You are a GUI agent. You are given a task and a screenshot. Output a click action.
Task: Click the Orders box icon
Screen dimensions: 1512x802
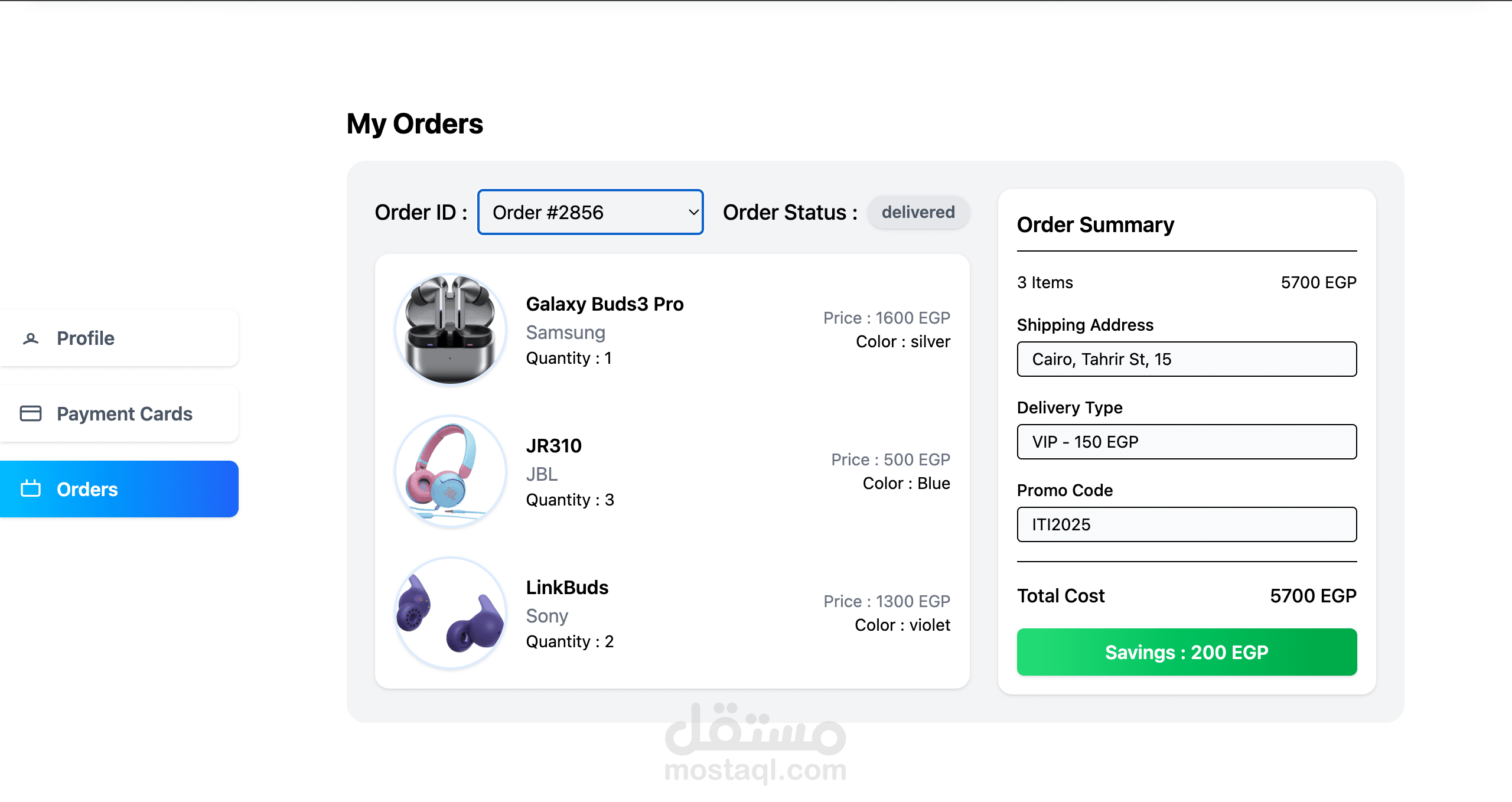coord(31,489)
